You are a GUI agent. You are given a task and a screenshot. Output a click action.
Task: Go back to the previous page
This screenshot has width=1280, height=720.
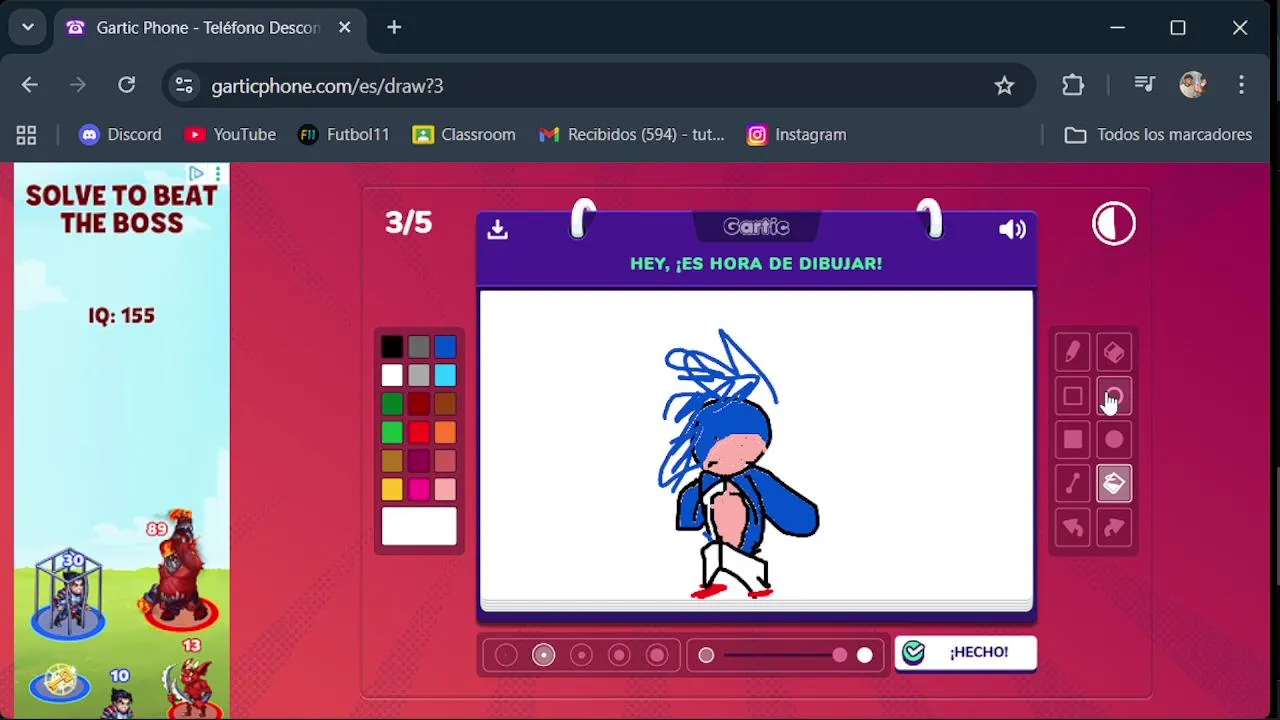(x=29, y=85)
